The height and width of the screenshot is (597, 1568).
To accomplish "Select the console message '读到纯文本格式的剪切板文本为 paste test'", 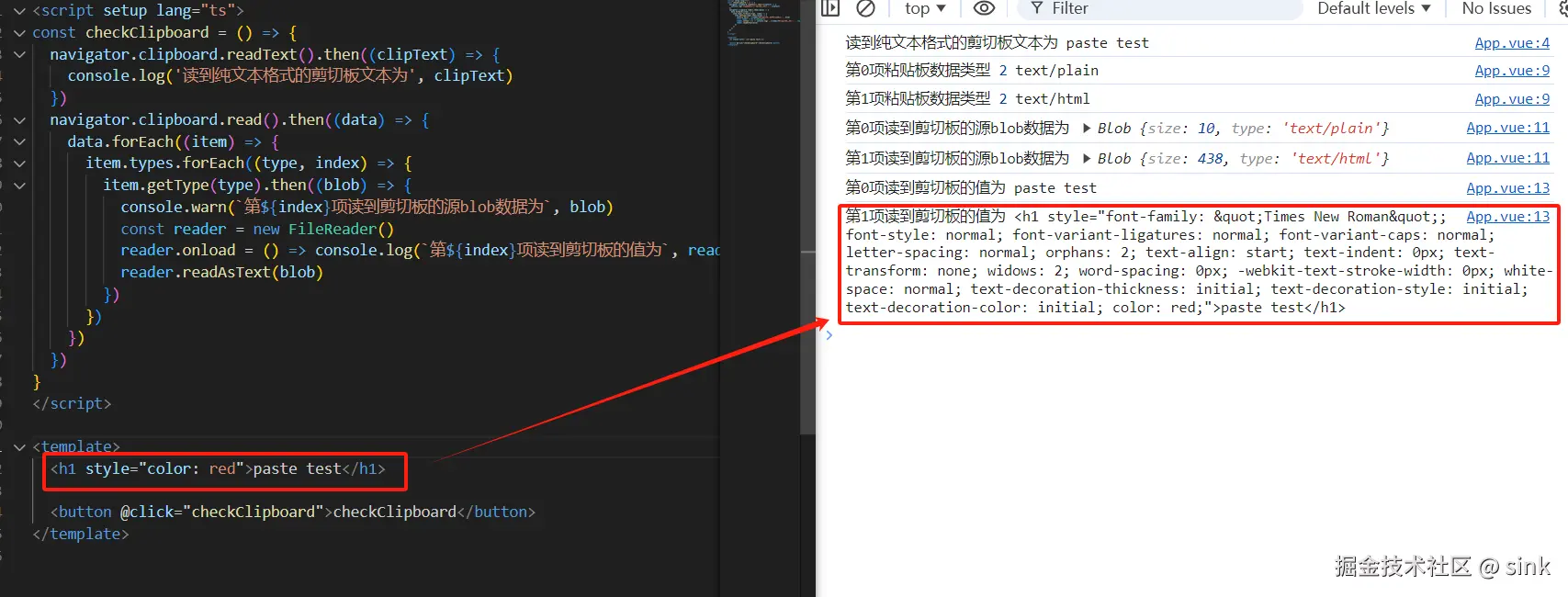I will click(997, 43).
